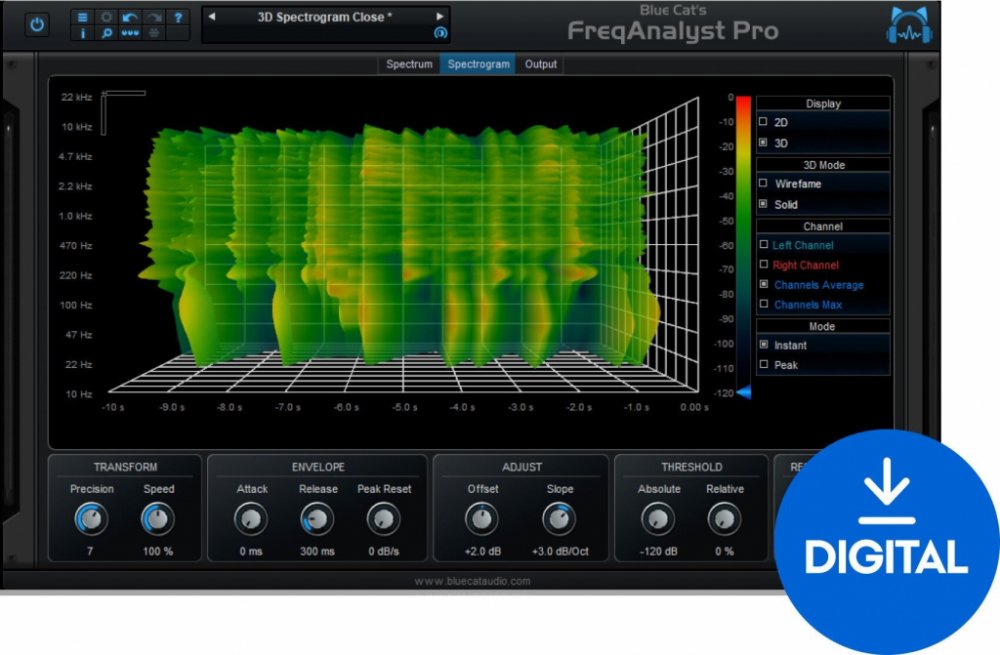Open the '3D Spectrogram Close' preset list

[x=324, y=17]
